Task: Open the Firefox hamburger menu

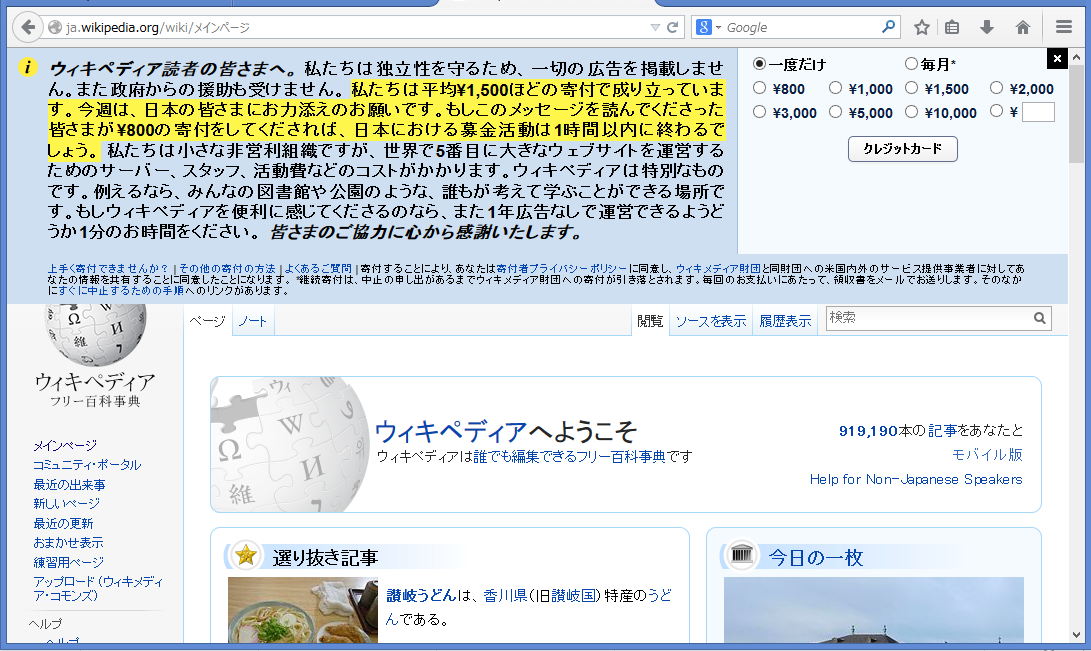Action: coord(1063,27)
